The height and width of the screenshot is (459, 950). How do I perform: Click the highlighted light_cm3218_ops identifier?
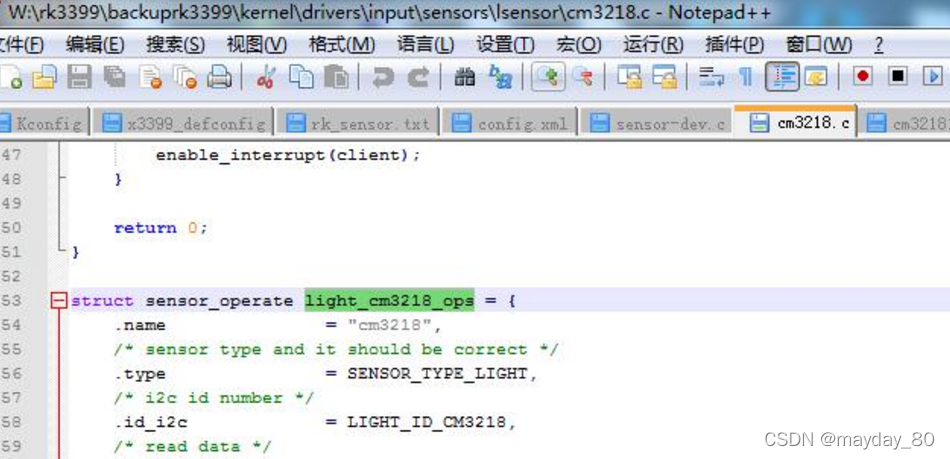tap(390, 301)
